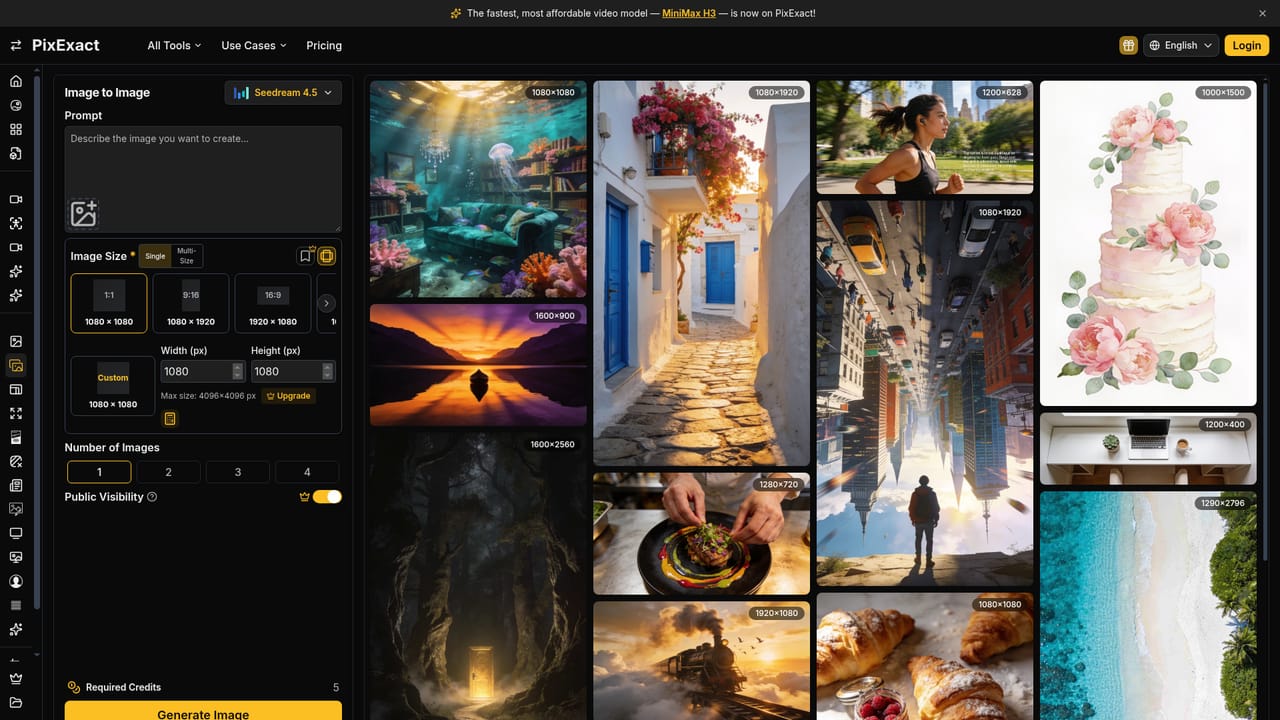Viewport: 1280px width, 720px height.
Task: Expand the All Tools menu
Action: (174, 45)
